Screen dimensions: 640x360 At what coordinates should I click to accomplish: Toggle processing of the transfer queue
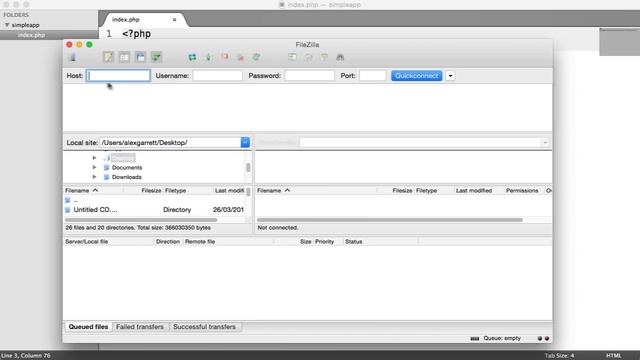[209, 57]
